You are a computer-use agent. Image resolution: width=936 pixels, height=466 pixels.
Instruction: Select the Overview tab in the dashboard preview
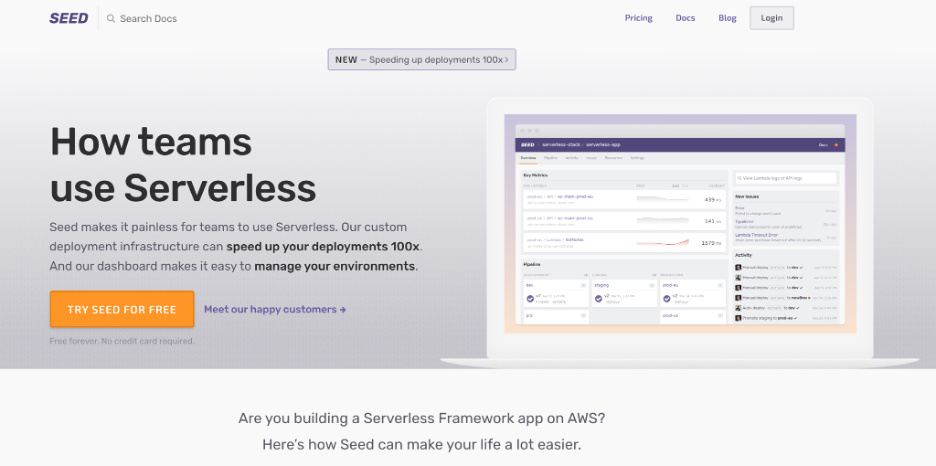(528, 158)
